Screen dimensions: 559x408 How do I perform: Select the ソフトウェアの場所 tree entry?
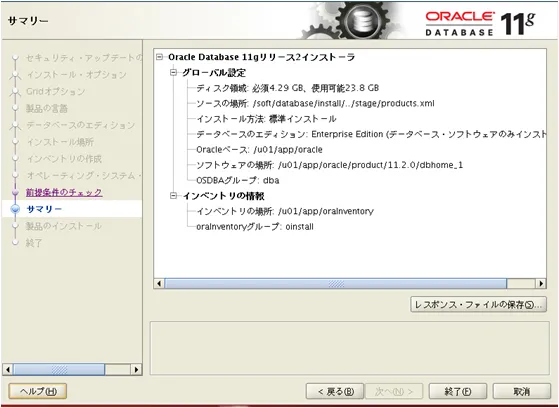click(329, 165)
